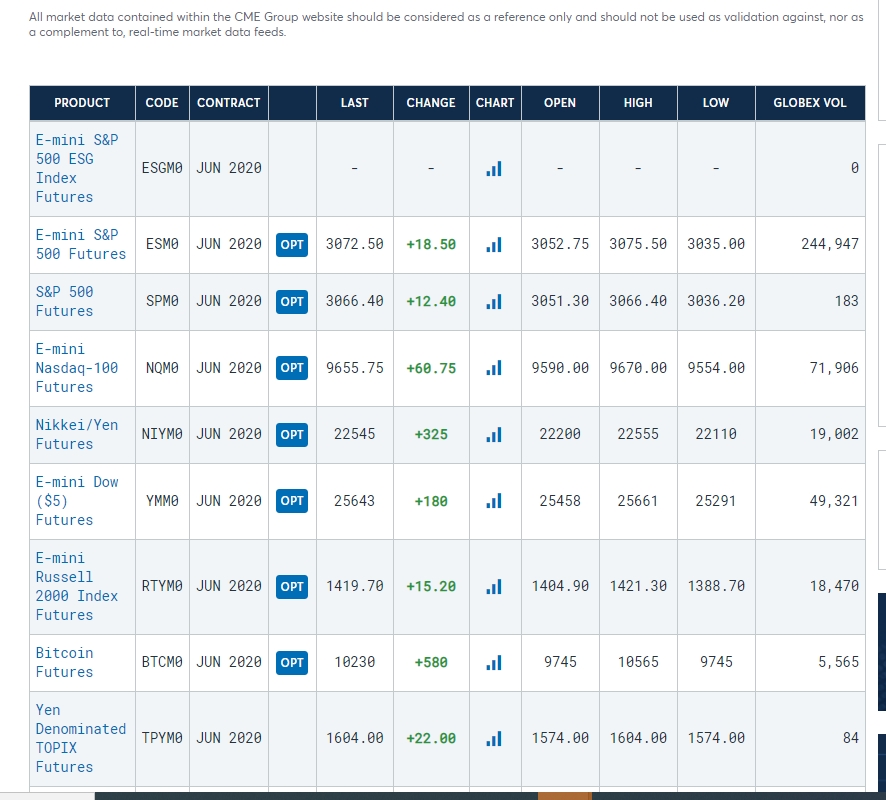Viewport: 886px width, 800px height.
Task: Open OPT for Bitcoin Futures BTCM0
Action: click(x=292, y=662)
